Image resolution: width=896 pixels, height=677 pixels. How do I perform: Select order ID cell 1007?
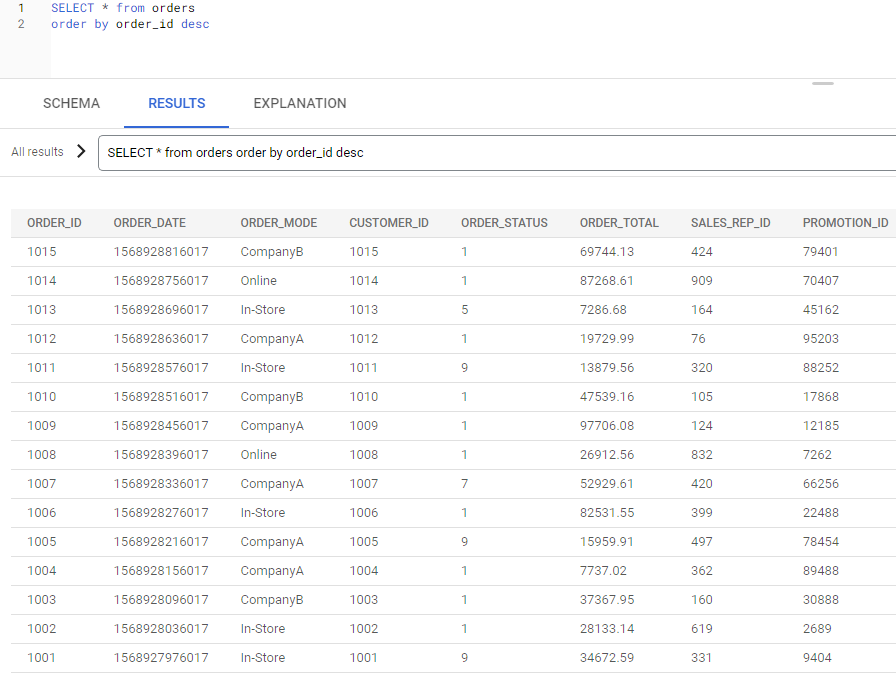pos(42,484)
